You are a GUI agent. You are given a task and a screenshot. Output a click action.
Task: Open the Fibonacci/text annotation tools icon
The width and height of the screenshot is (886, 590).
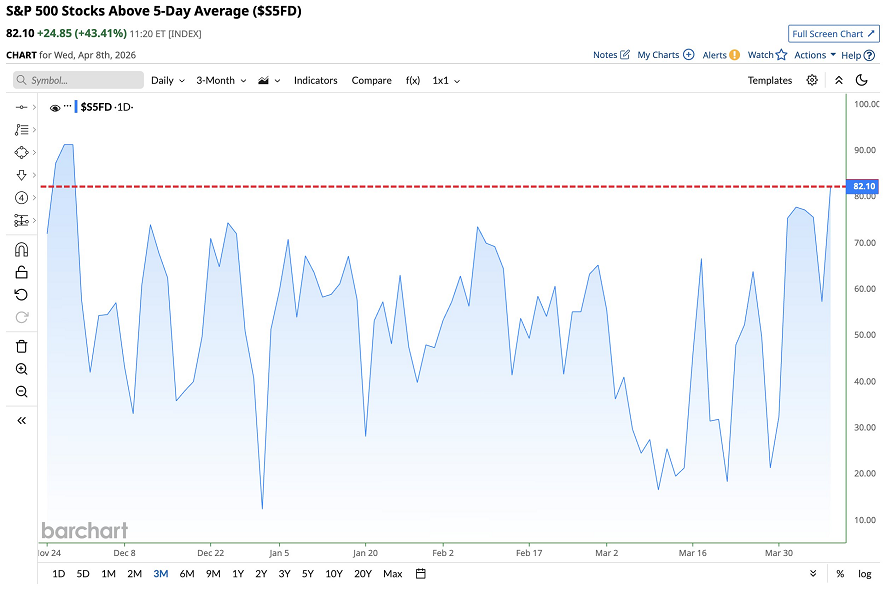[x=21, y=129]
